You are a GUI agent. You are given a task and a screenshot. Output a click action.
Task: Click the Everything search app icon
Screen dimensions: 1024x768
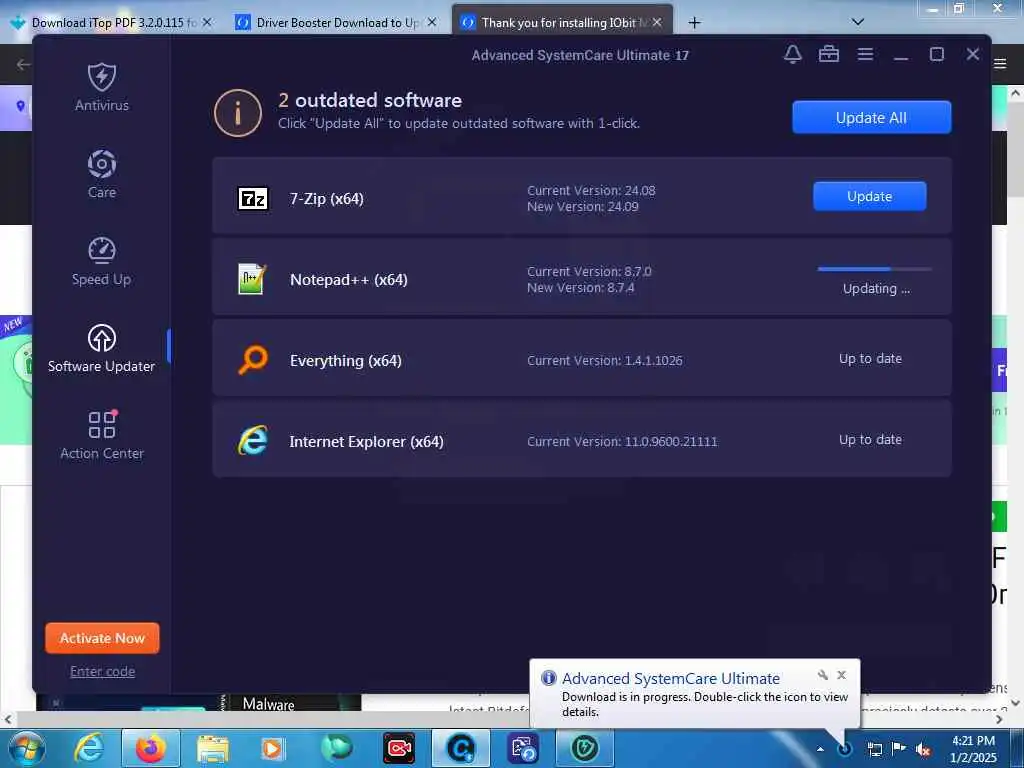pyautogui.click(x=253, y=360)
